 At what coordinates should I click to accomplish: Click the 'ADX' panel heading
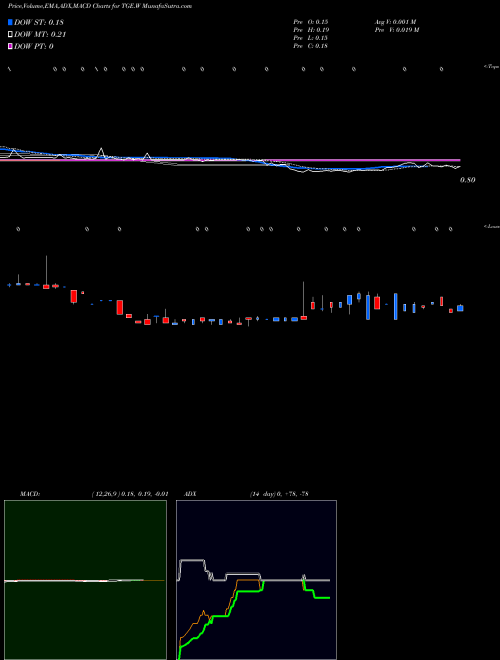click(x=190, y=494)
